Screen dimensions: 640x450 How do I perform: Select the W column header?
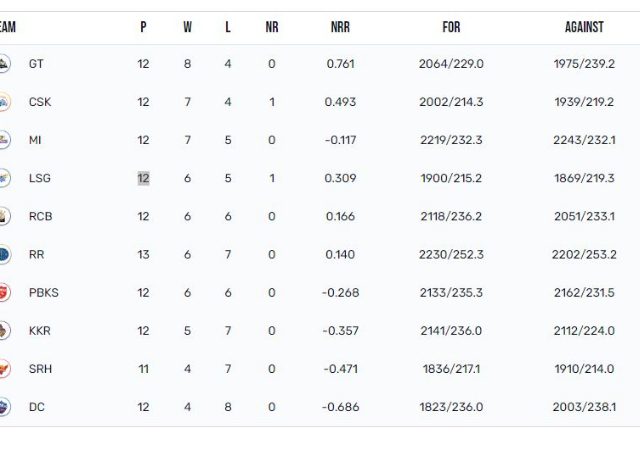pos(187,27)
